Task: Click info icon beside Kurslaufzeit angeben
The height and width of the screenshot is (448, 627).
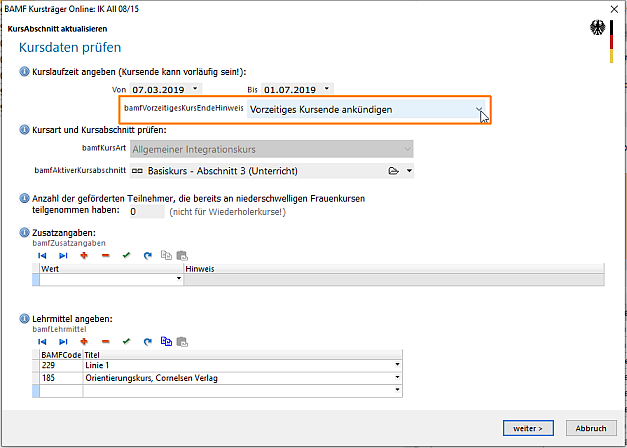Action: click(24, 72)
